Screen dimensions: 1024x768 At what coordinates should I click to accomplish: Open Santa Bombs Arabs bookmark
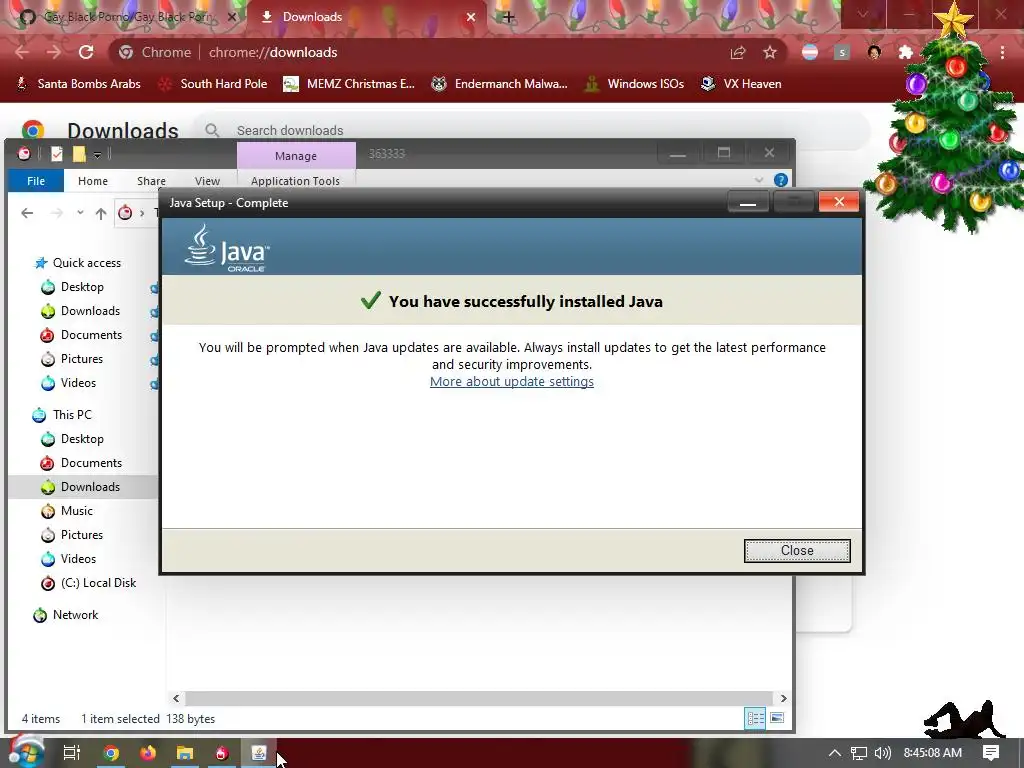[78, 84]
